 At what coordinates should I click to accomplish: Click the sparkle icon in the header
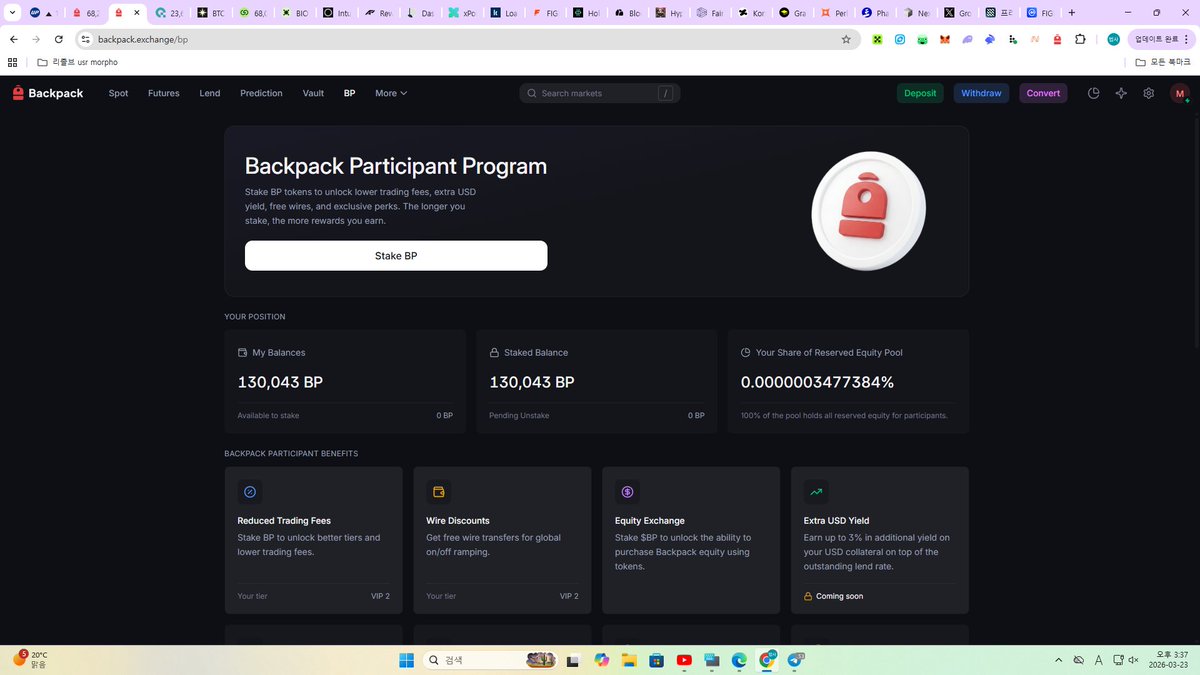click(1121, 93)
